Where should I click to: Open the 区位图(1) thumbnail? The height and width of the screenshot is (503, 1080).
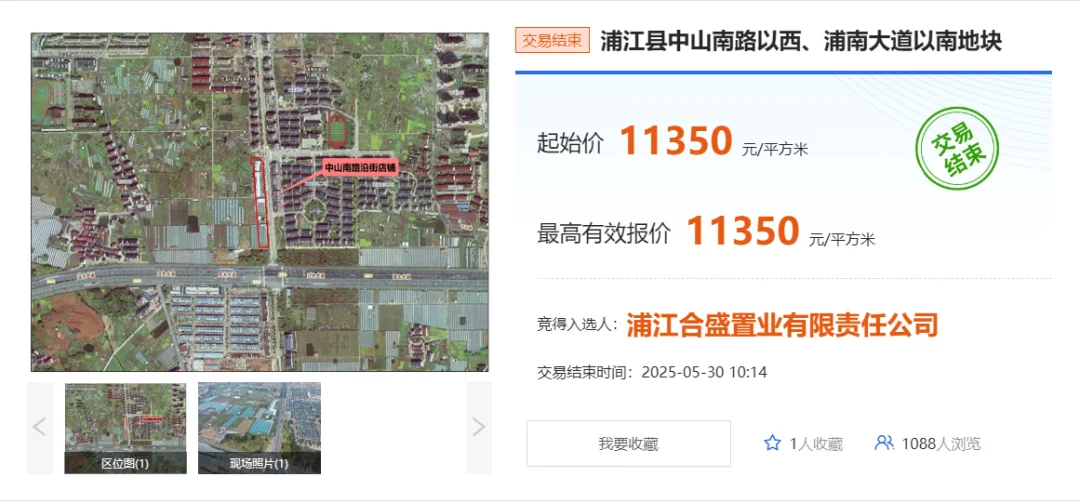click(x=125, y=428)
